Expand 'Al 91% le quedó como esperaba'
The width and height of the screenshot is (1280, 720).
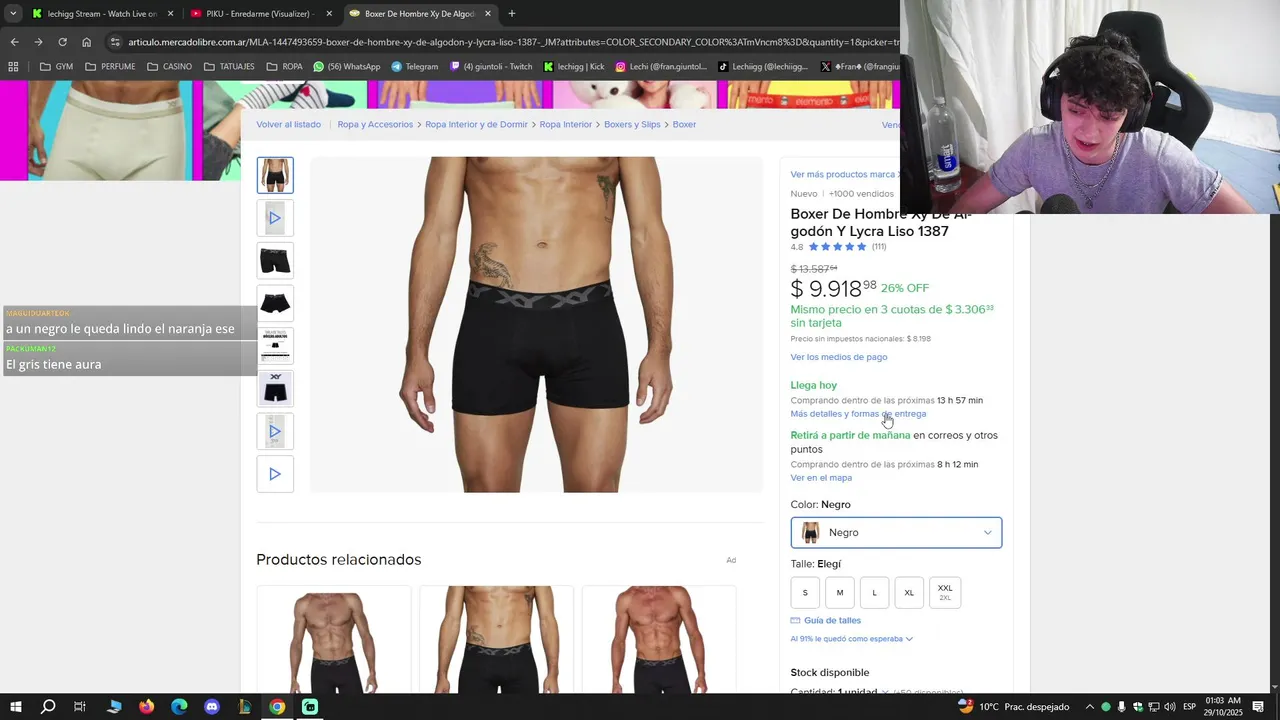[x=851, y=639]
